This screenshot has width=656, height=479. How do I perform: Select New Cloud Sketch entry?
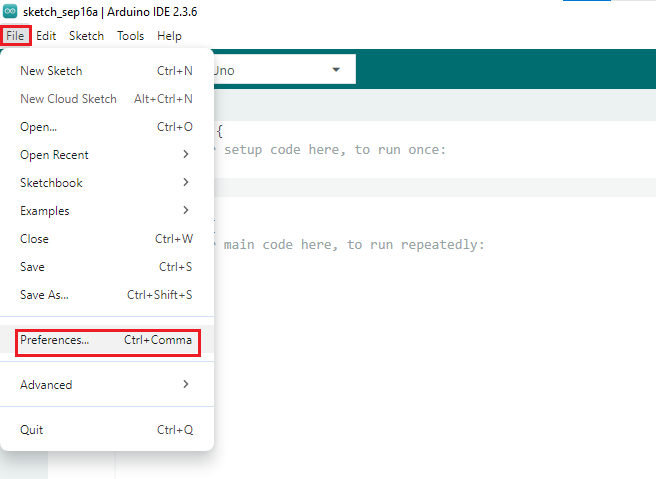(107, 99)
